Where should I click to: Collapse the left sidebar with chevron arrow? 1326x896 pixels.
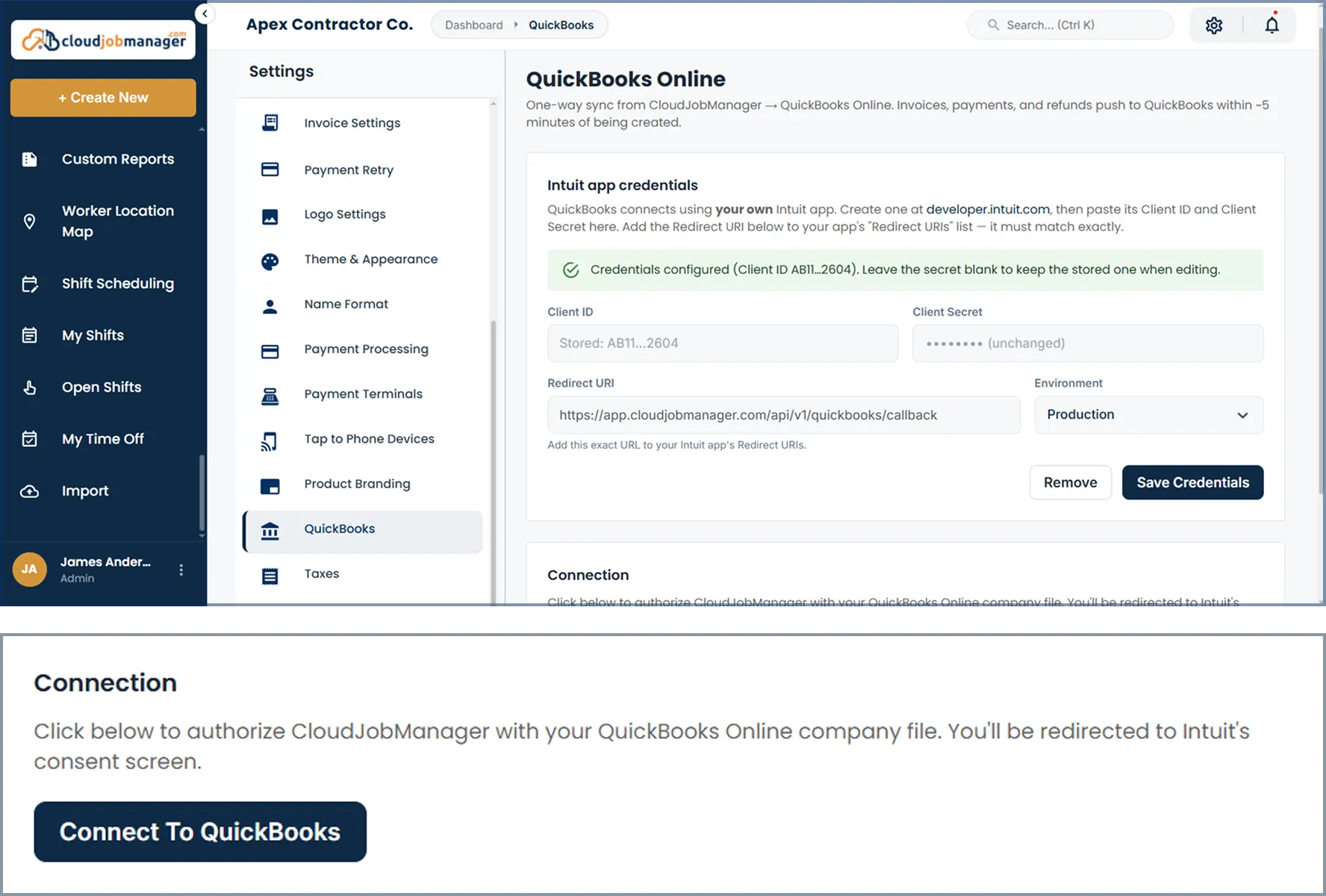(x=205, y=13)
